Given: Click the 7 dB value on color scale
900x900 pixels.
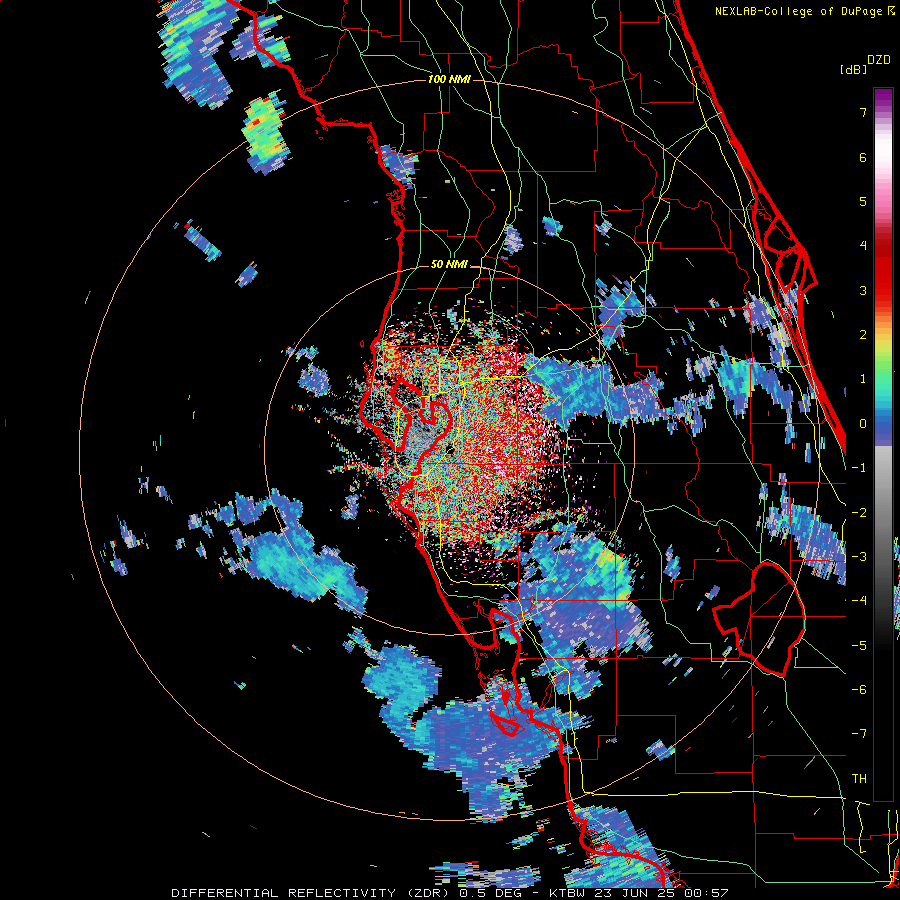Looking at the screenshot, I should (x=863, y=112).
